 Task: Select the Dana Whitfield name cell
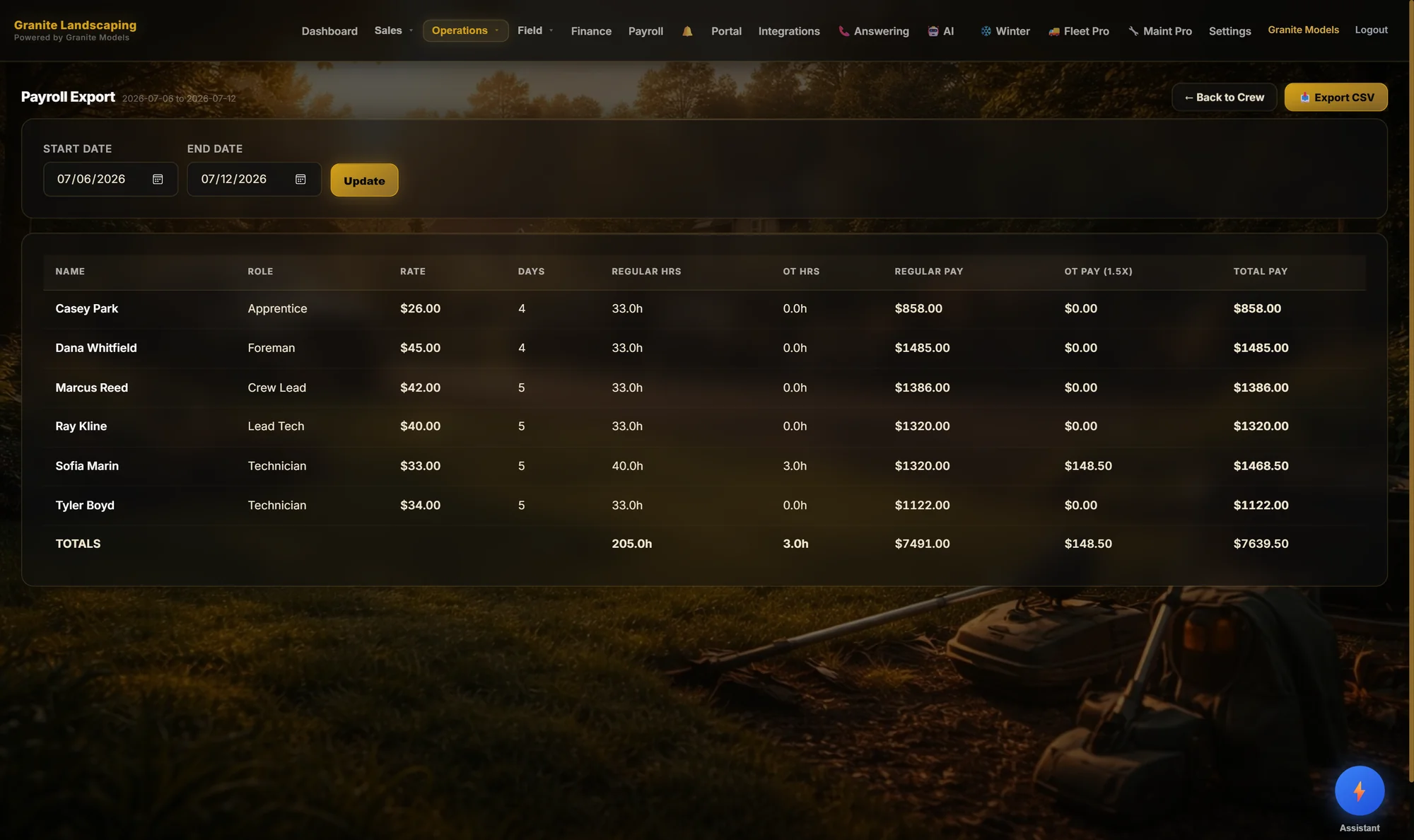pos(96,348)
